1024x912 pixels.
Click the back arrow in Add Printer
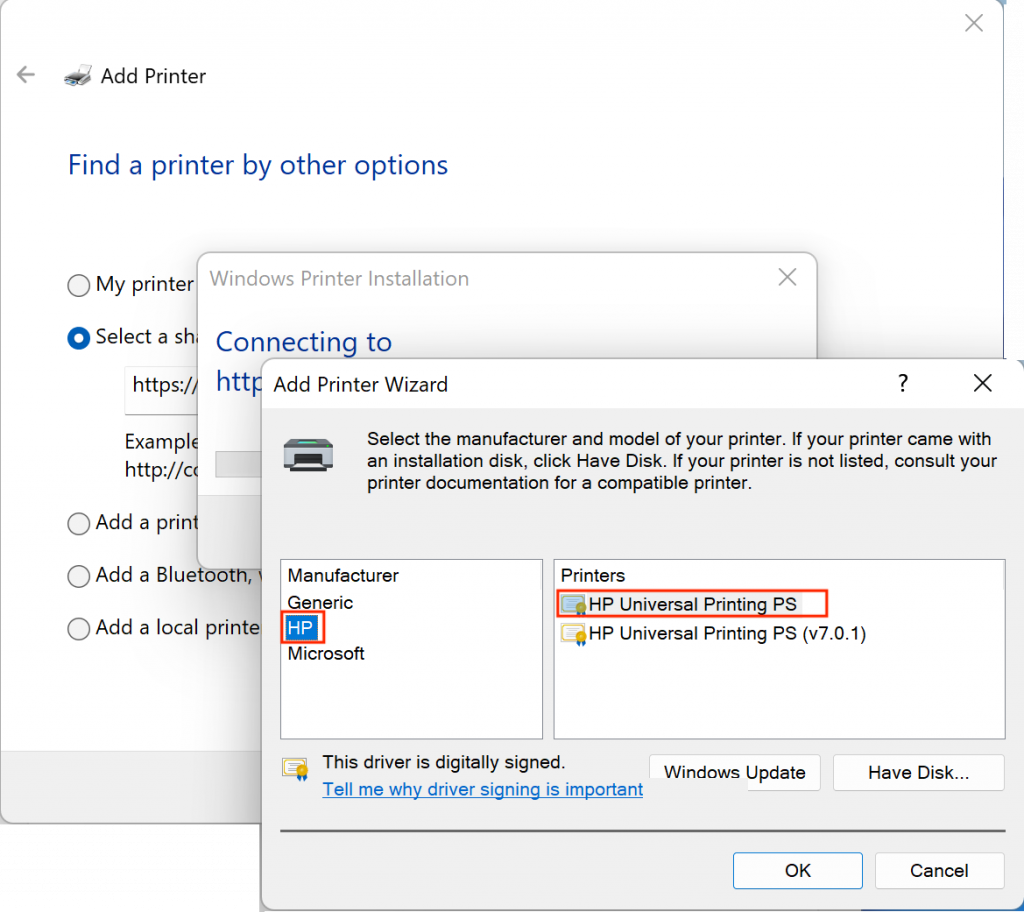click(x=26, y=75)
